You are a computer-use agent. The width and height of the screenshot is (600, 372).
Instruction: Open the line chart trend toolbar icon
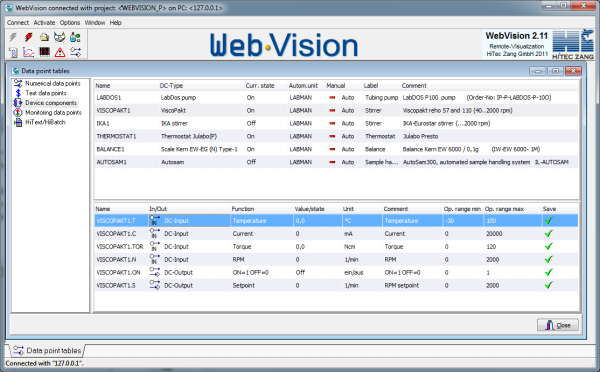click(x=29, y=52)
